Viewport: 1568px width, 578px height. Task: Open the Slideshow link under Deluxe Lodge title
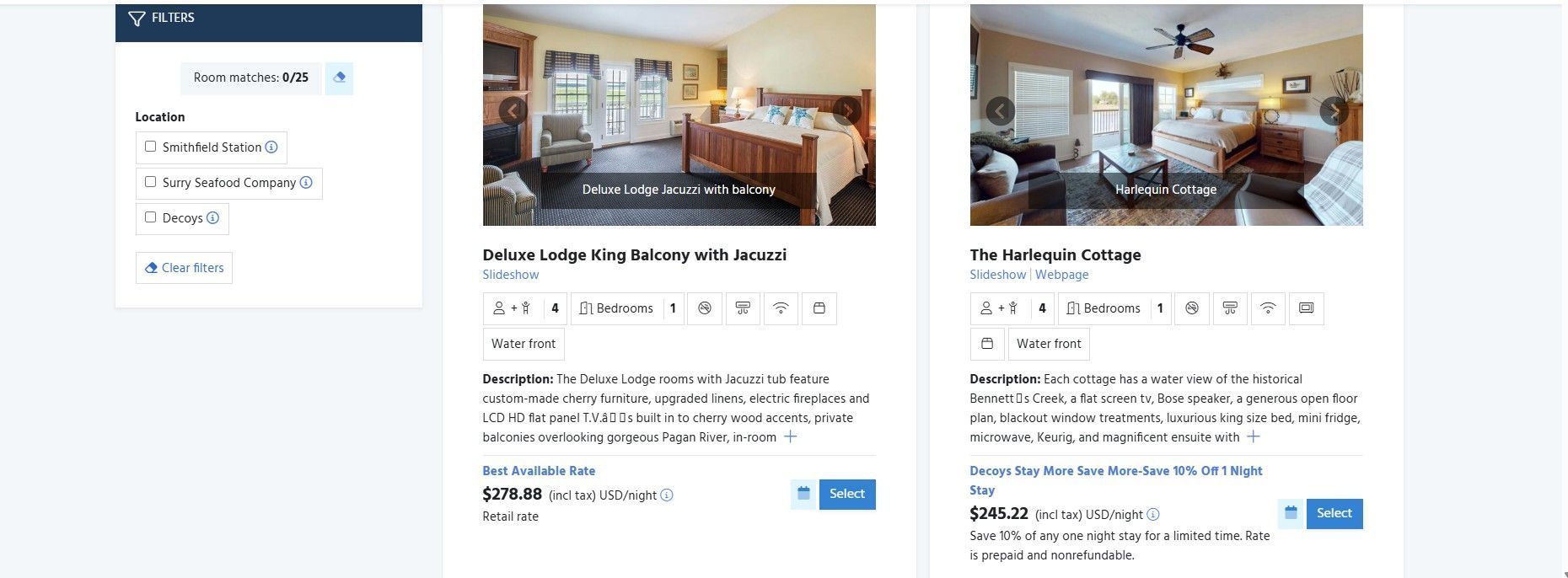(511, 274)
